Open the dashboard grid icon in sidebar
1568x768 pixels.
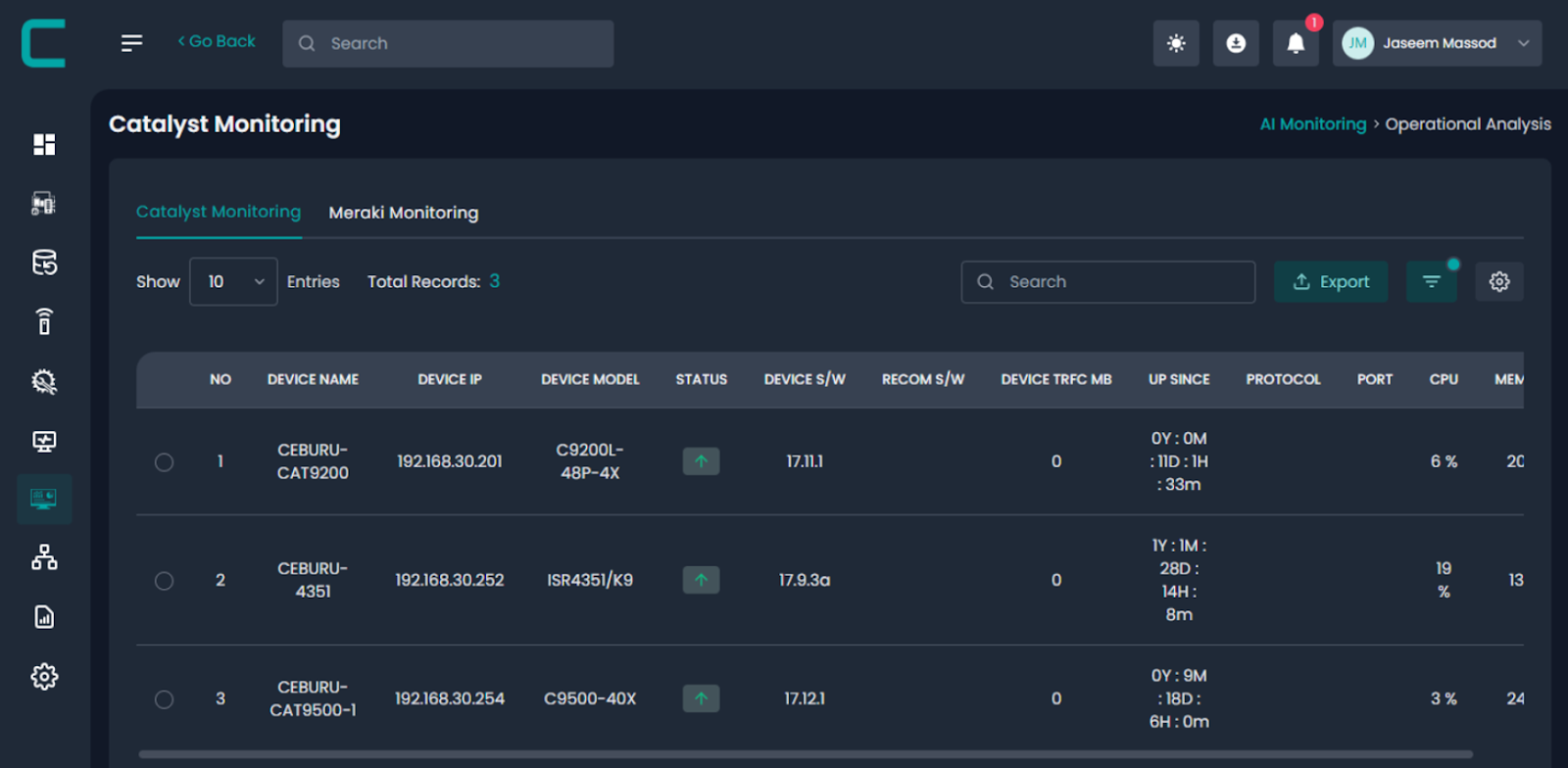(x=44, y=144)
